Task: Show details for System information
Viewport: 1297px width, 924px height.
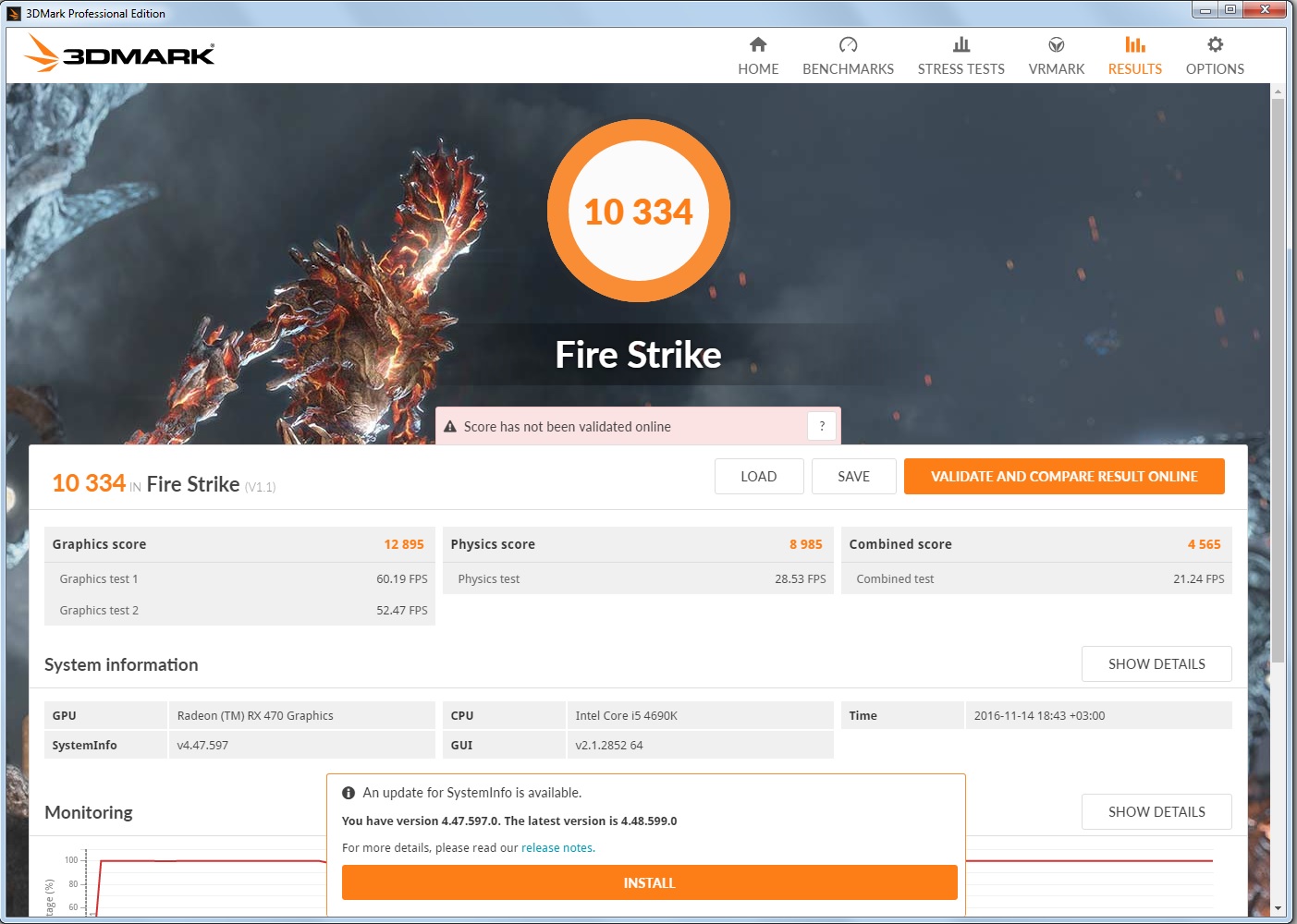Action: click(1156, 664)
